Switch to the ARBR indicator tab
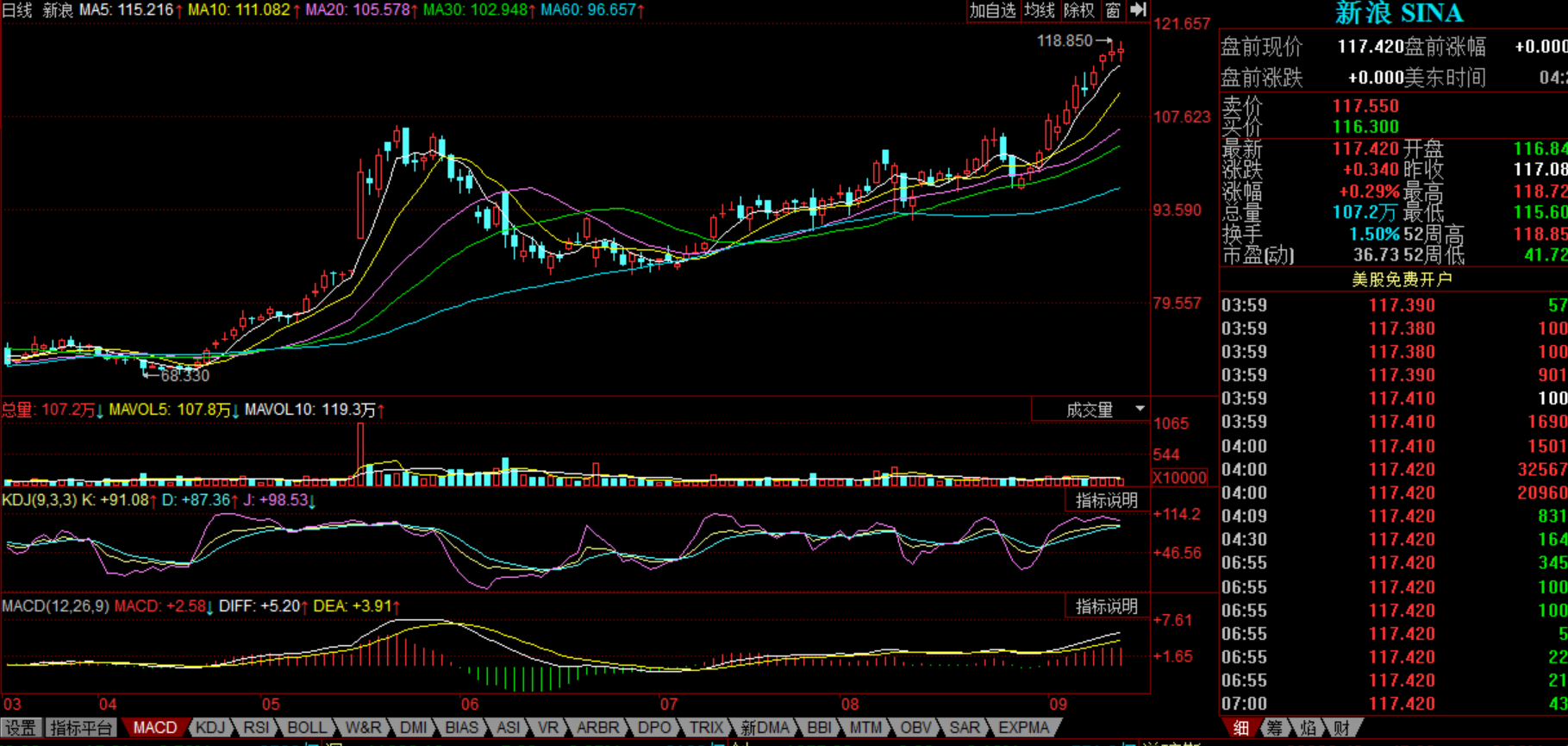Image resolution: width=1568 pixels, height=746 pixels. [x=597, y=728]
